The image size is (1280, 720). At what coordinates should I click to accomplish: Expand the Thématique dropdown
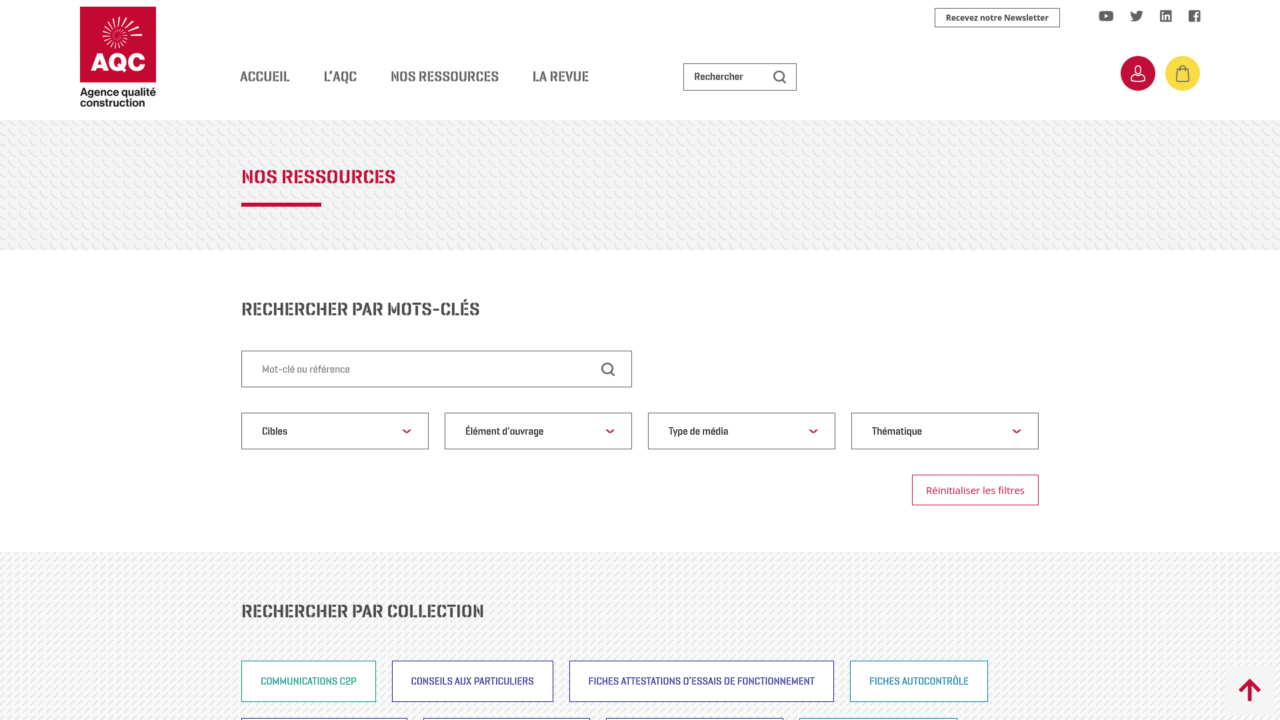945,431
